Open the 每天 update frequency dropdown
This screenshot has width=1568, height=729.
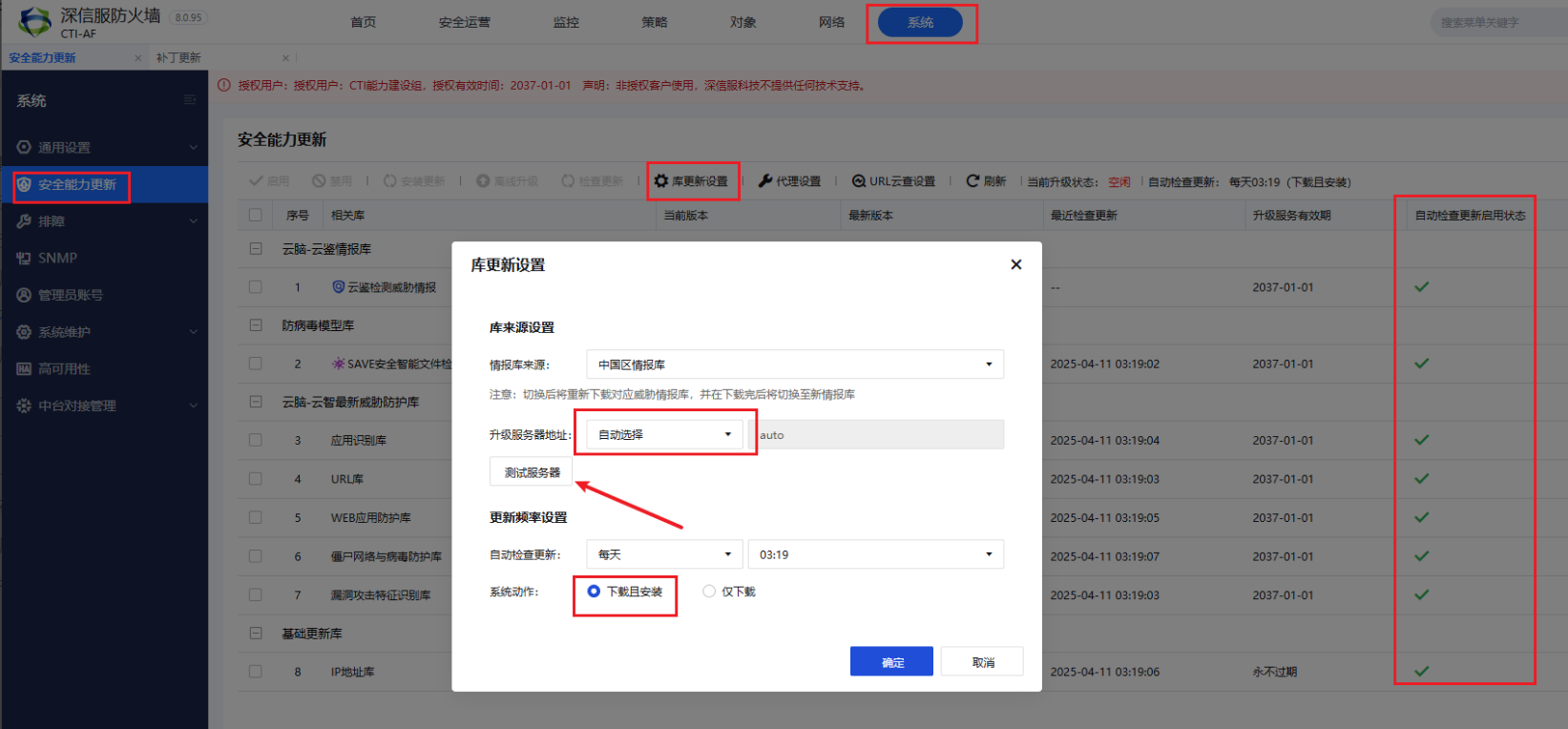tap(664, 554)
